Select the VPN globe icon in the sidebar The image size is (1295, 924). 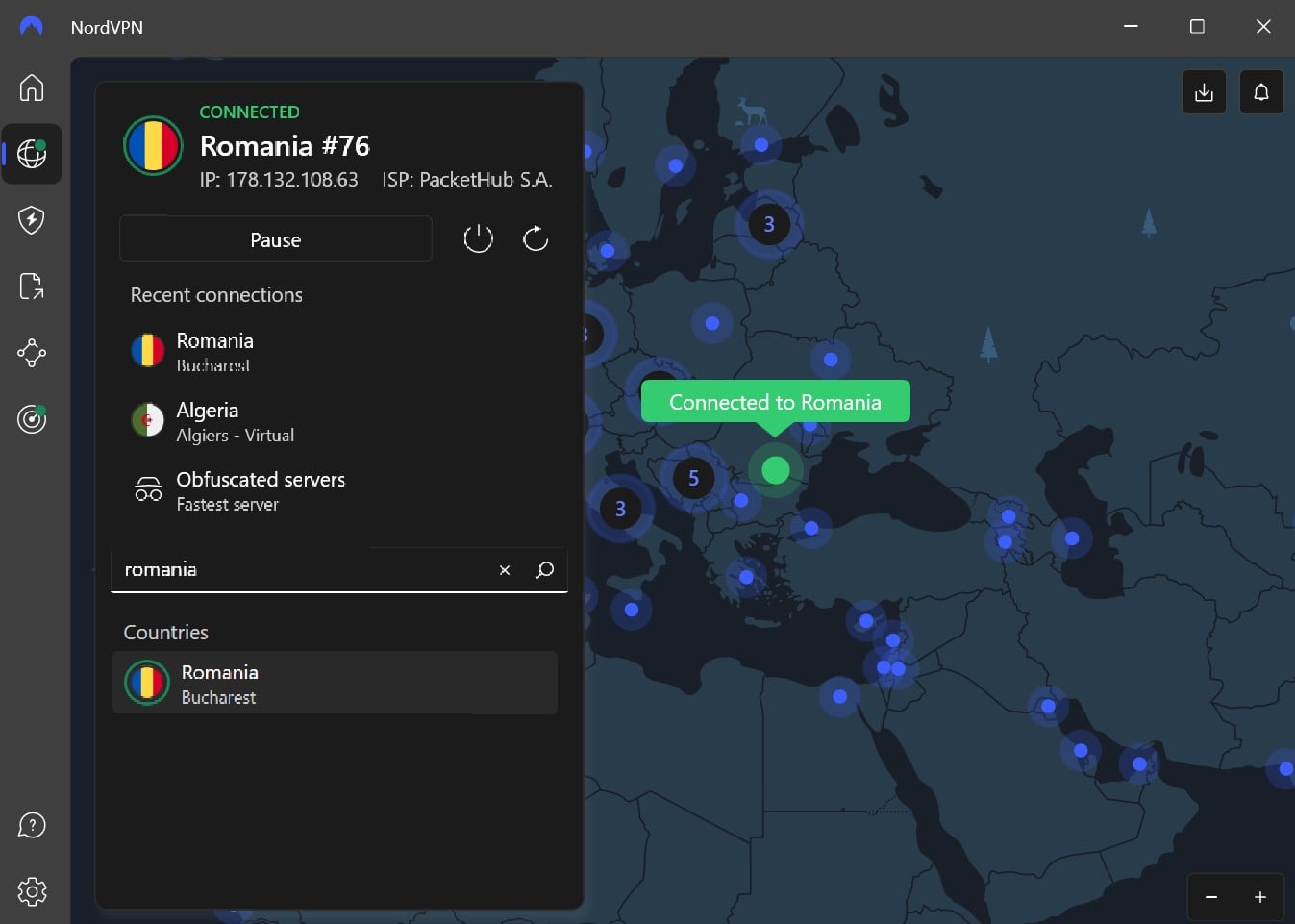[x=32, y=153]
